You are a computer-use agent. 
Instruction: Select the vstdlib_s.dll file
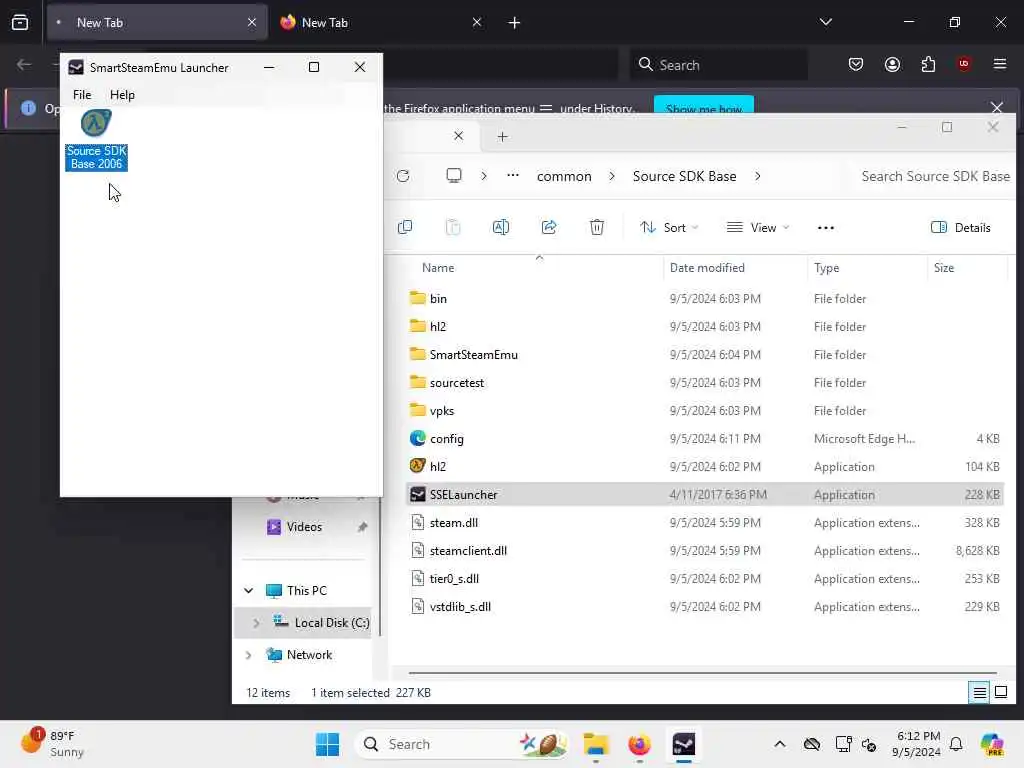[704, 607]
